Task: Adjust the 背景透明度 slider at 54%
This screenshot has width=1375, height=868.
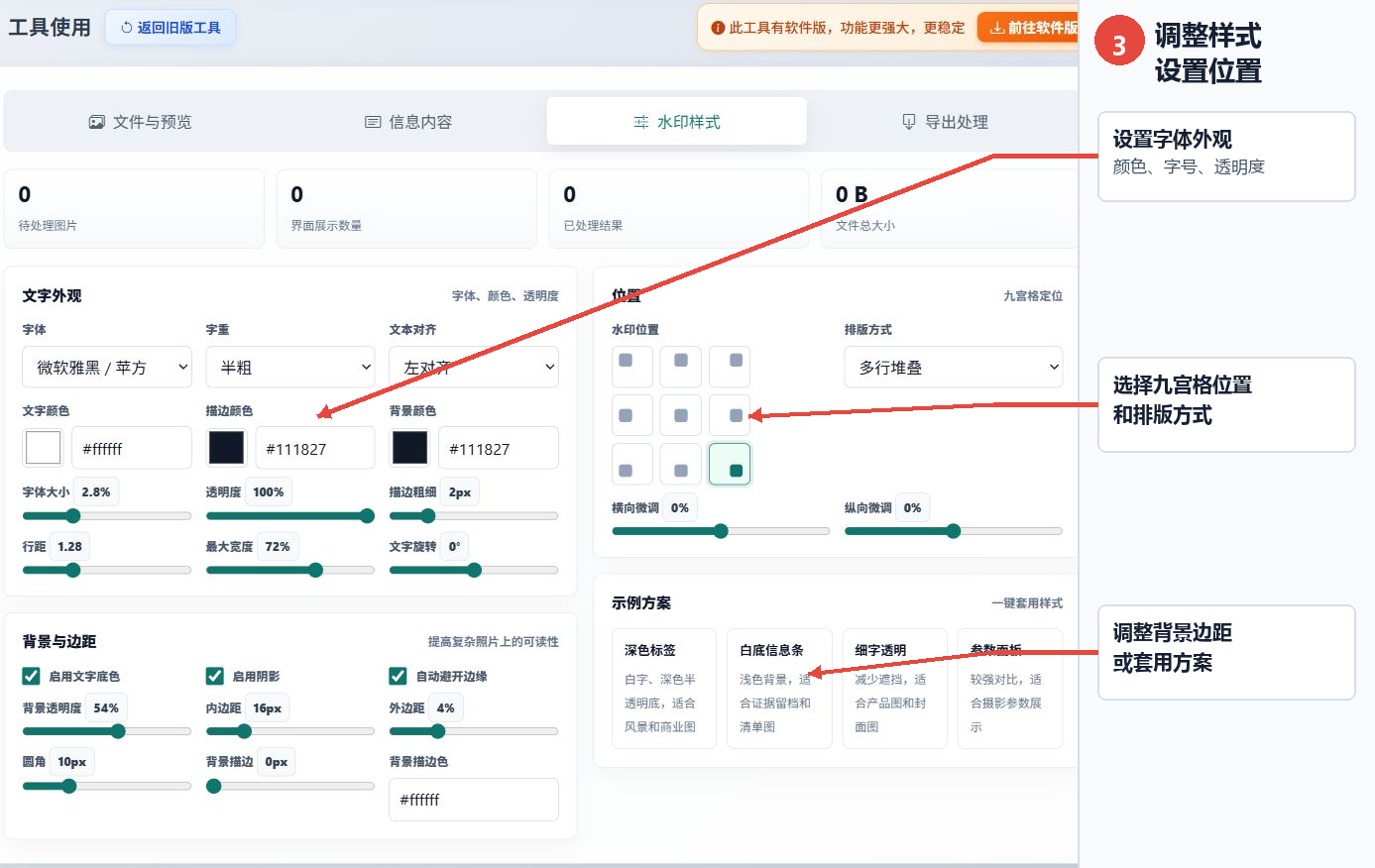Action: pos(107,731)
